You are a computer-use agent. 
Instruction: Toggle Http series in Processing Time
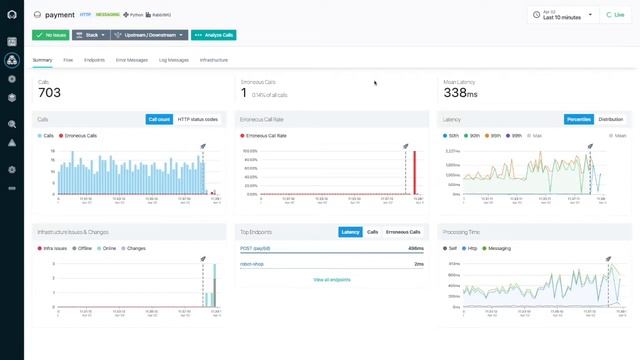pos(469,248)
